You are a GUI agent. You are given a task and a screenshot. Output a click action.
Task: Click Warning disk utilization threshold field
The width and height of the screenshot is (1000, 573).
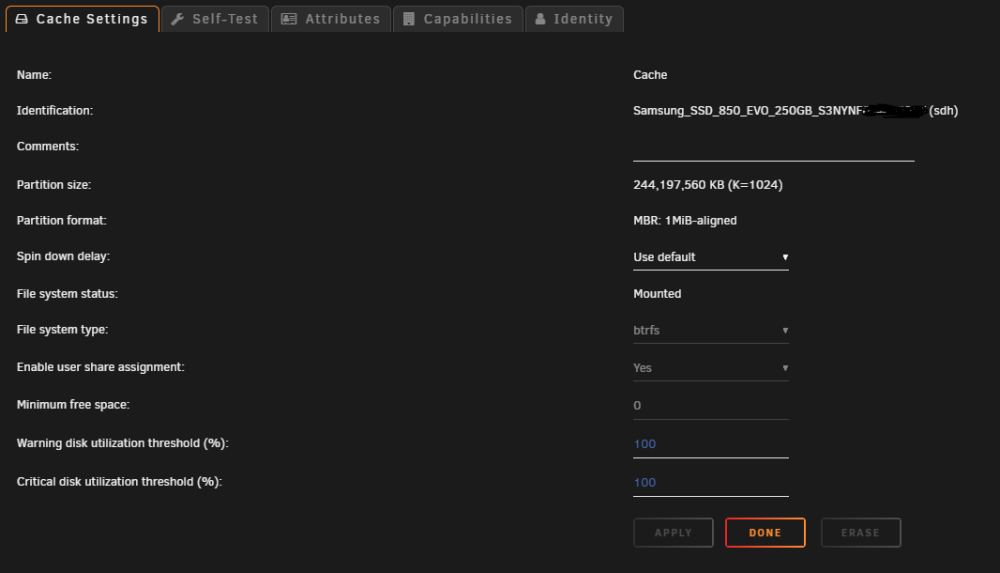tap(710, 444)
